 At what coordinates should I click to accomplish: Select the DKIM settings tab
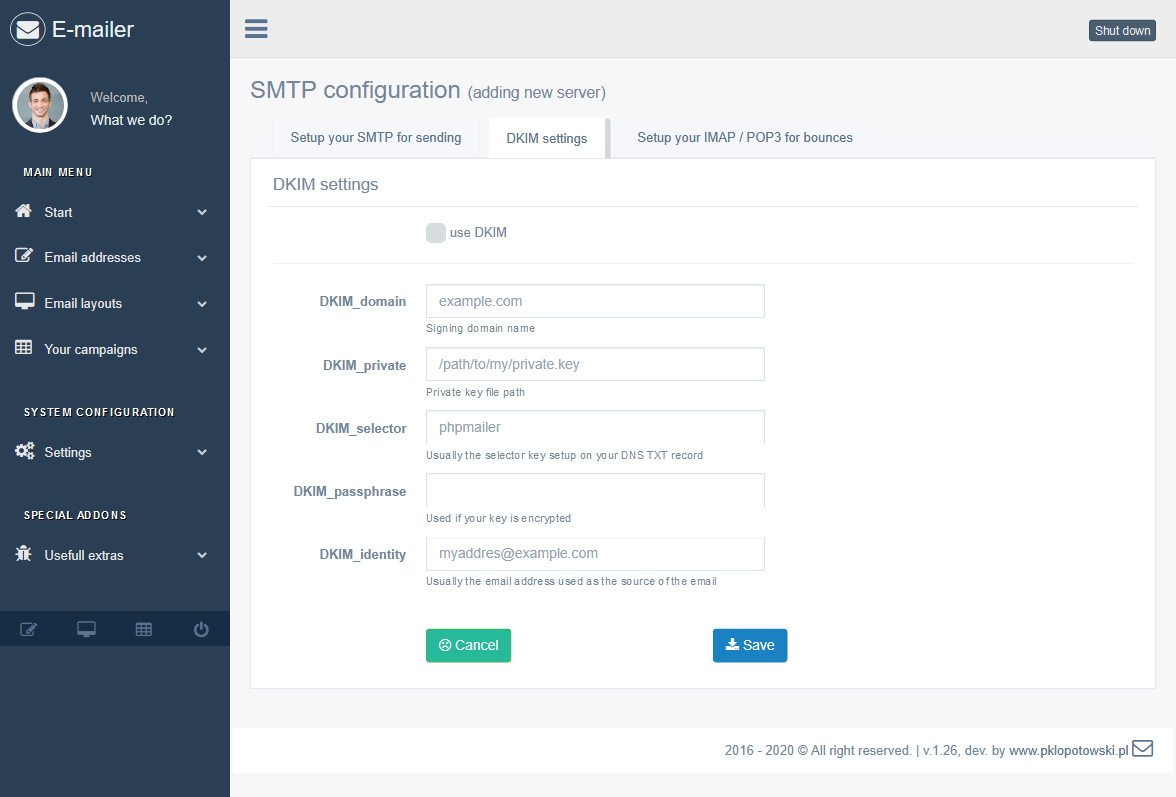(547, 138)
